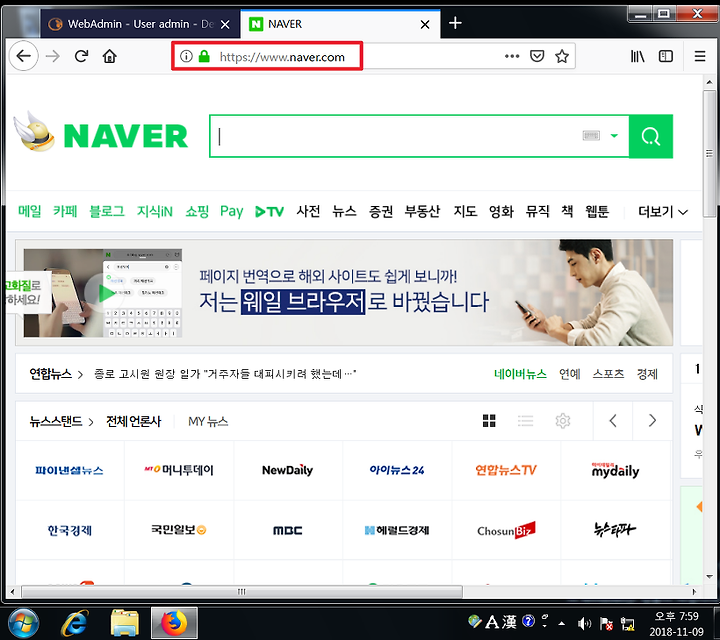720x640 pixels.
Task: Go to previous newsstand page arrow
Action: coord(613,421)
